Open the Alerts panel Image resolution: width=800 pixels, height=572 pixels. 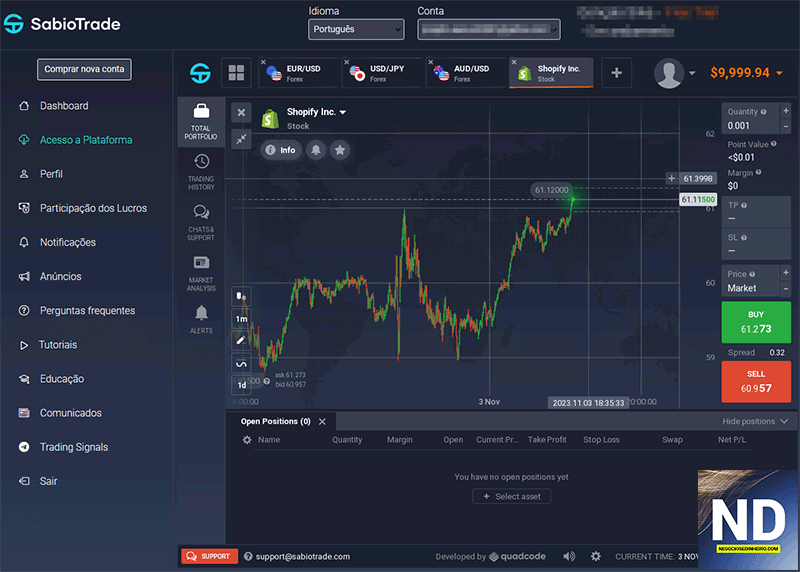click(x=201, y=320)
